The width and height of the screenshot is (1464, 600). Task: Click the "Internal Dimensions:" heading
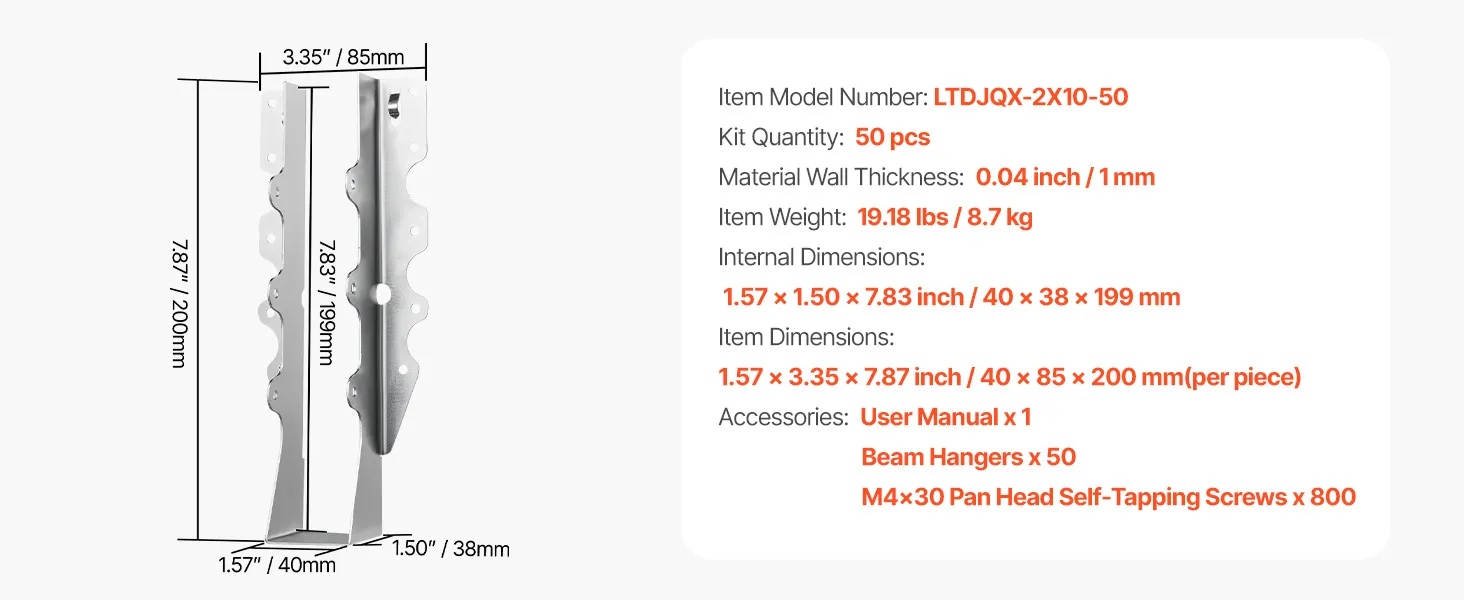click(822, 257)
